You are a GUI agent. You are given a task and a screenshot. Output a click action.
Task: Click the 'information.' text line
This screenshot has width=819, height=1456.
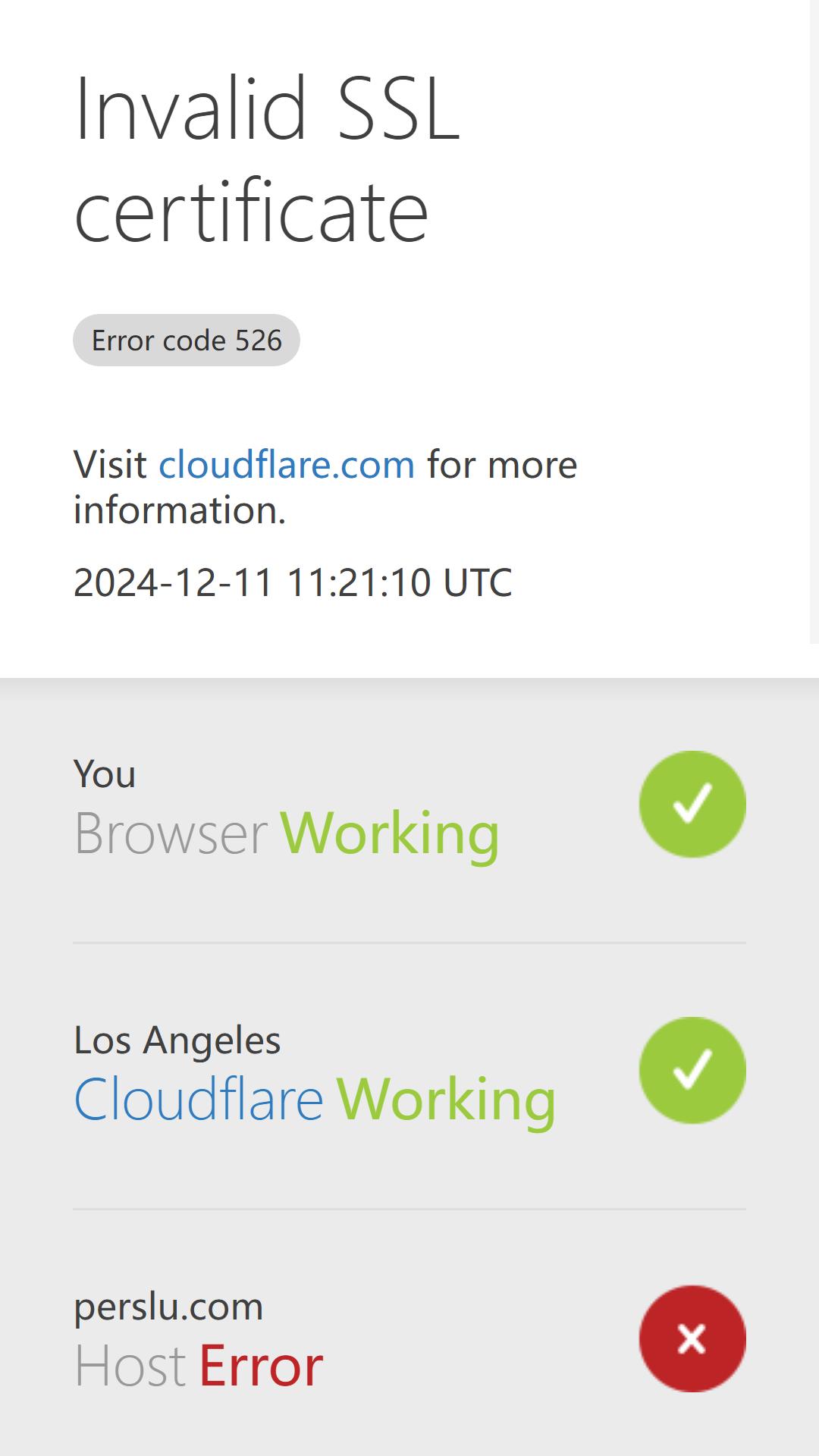click(180, 510)
